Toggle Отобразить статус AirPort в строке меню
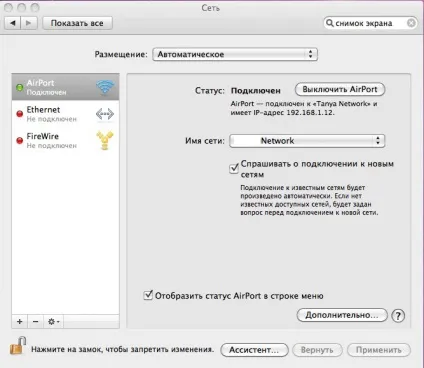Viewport: 424px width, 368px height. (x=148, y=295)
